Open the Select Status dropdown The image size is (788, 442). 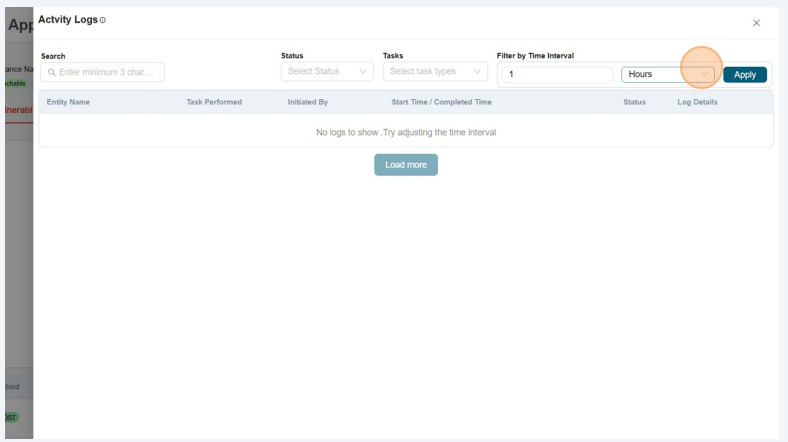pyautogui.click(x=327, y=71)
